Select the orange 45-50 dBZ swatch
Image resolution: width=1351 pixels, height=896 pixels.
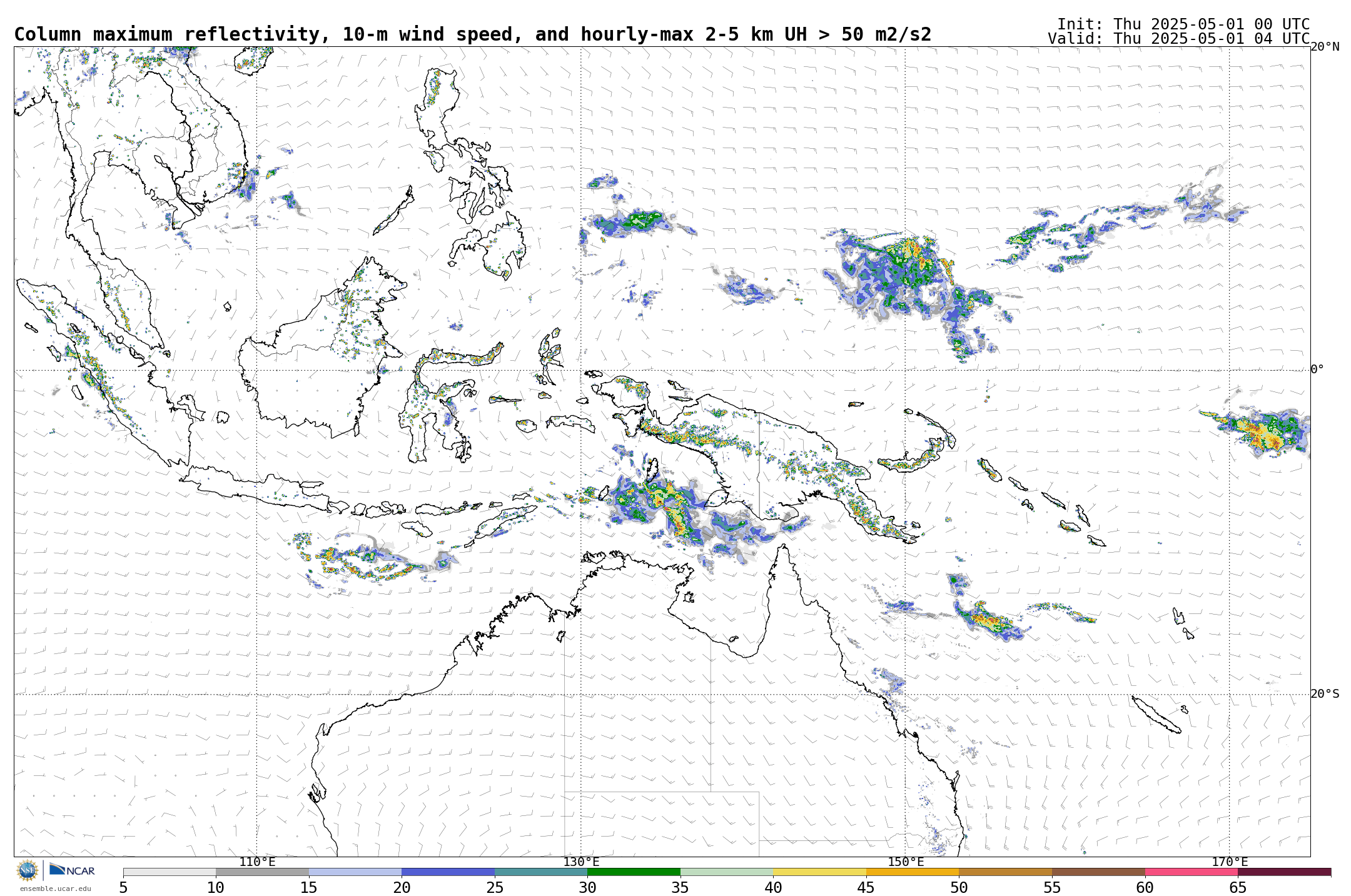(x=913, y=872)
